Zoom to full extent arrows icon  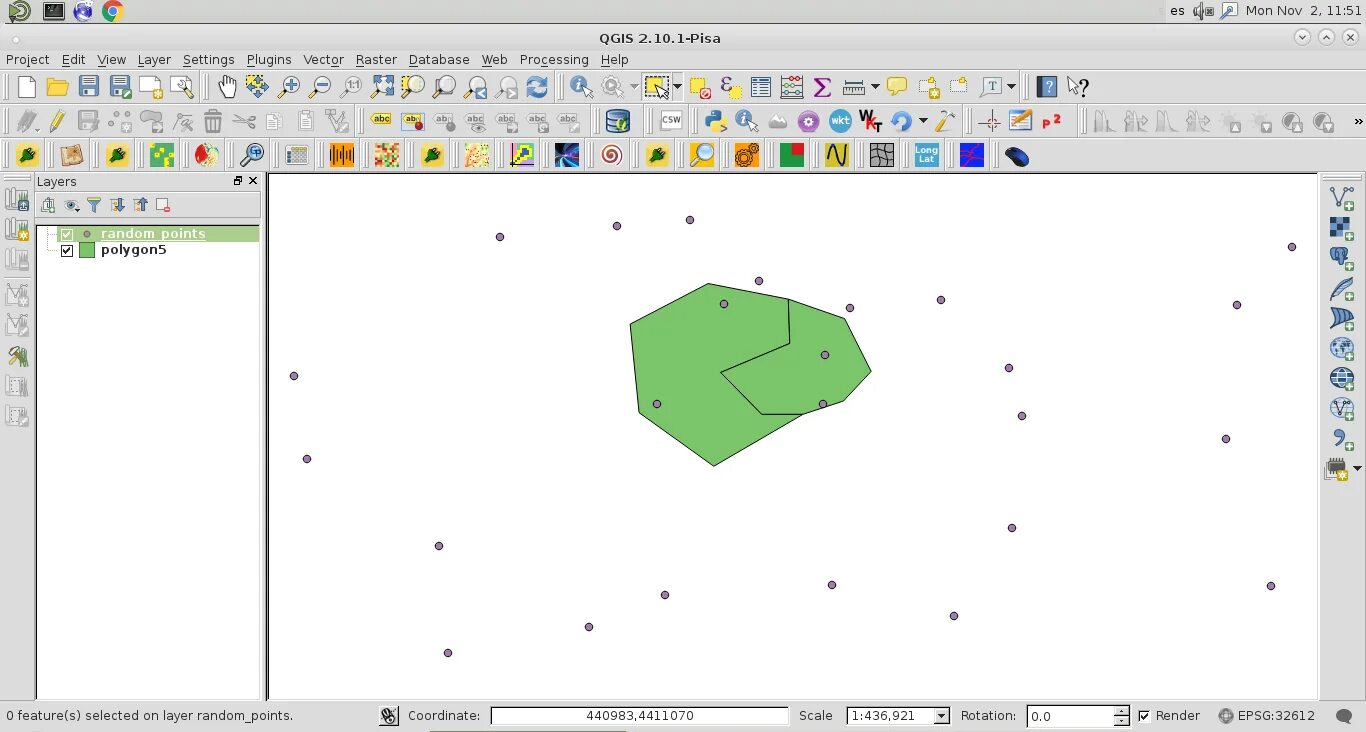[x=382, y=87]
